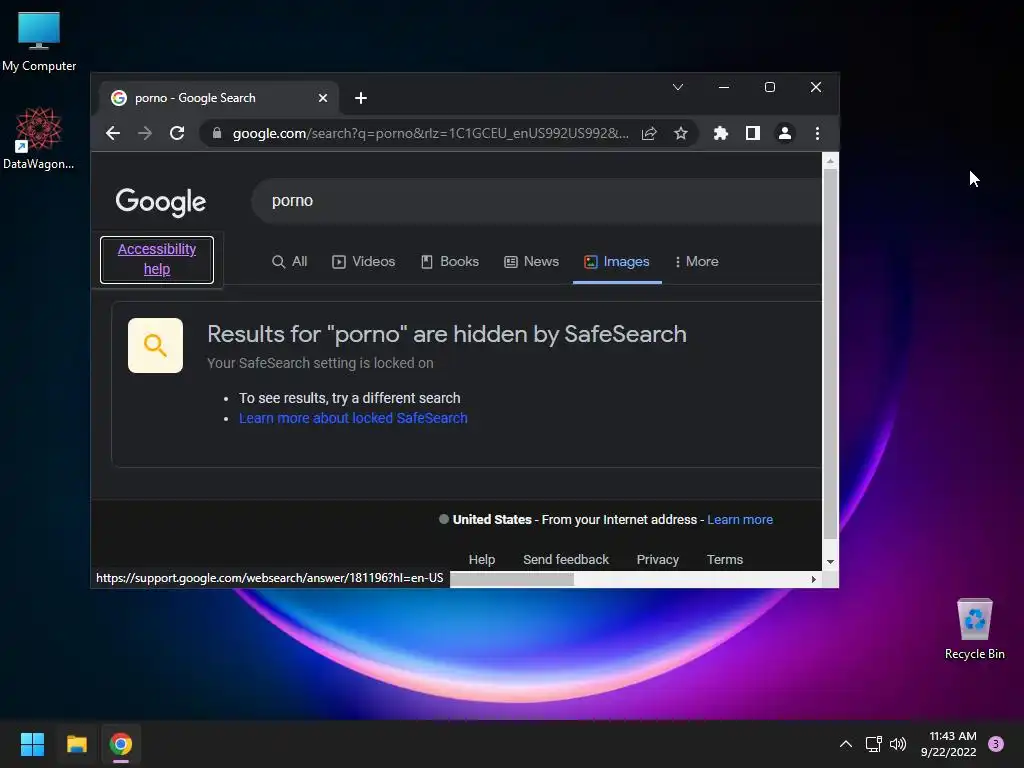Click the vertical scrollbar thumb
1024x768 pixels.
click(x=830, y=354)
